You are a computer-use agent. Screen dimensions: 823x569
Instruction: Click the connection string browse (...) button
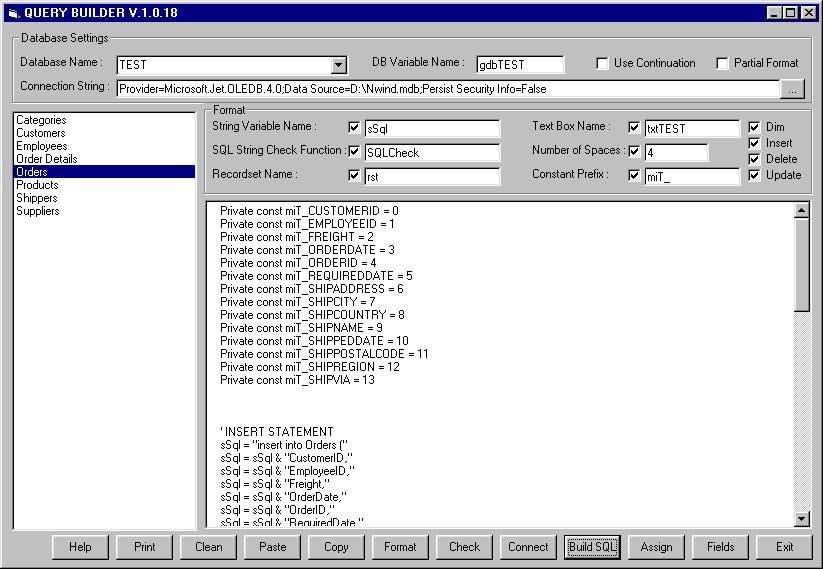[x=791, y=89]
